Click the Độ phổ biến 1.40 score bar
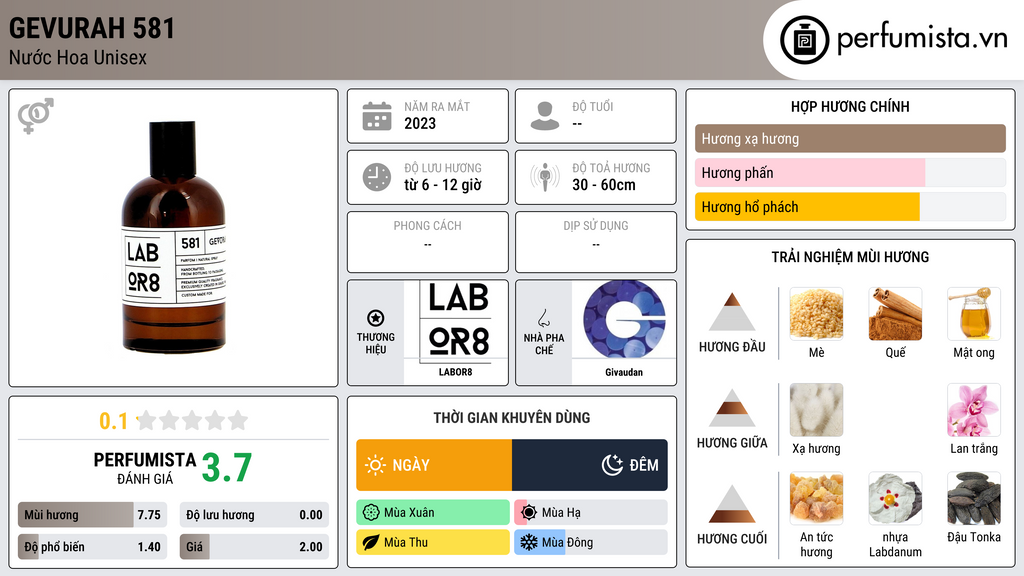The height and width of the screenshot is (576, 1024). pyautogui.click(x=93, y=547)
